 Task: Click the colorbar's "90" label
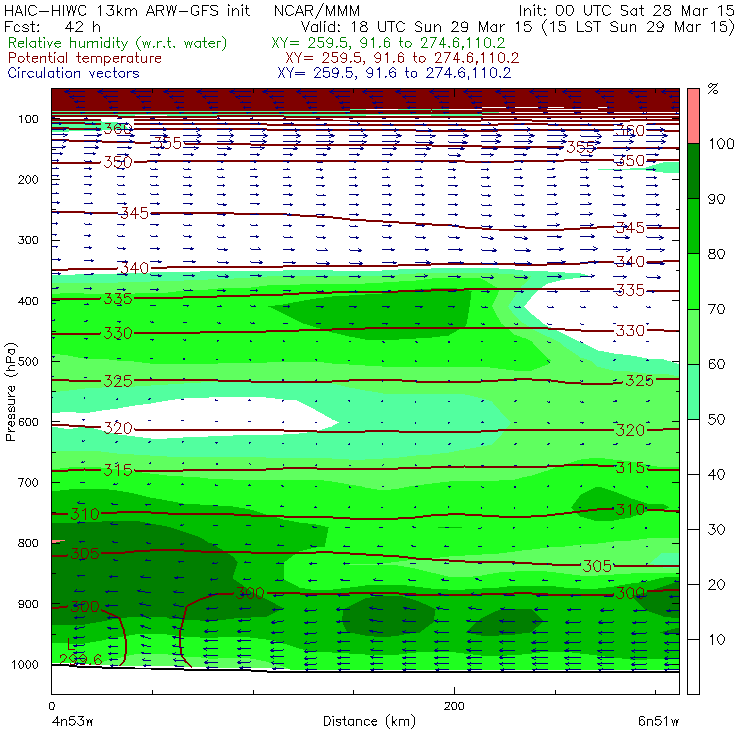click(x=717, y=199)
